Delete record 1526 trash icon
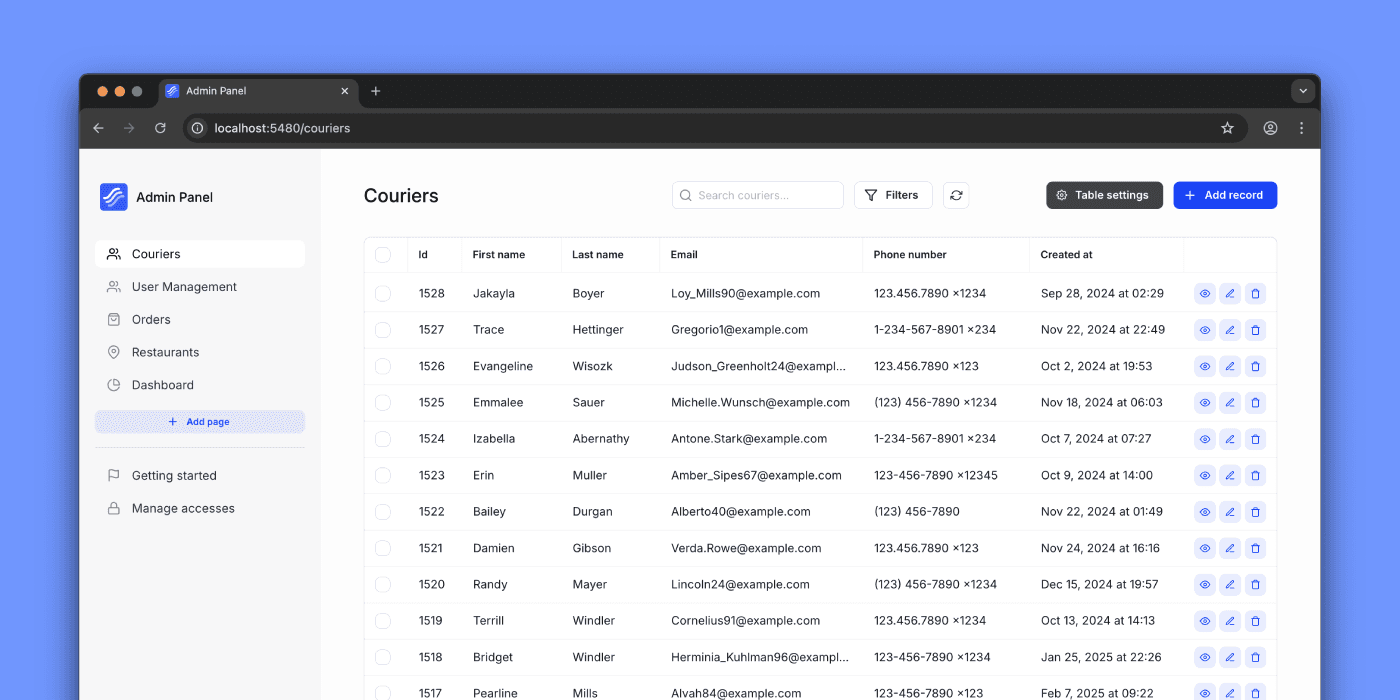The height and width of the screenshot is (700, 1400). [1255, 366]
